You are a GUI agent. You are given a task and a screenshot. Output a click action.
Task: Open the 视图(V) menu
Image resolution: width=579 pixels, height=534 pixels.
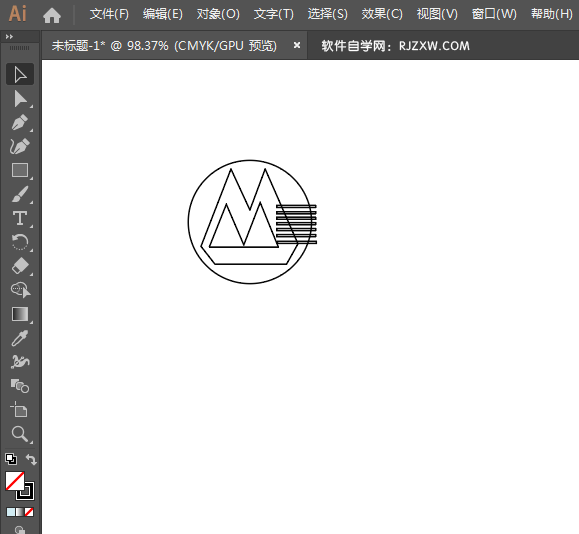pos(437,14)
